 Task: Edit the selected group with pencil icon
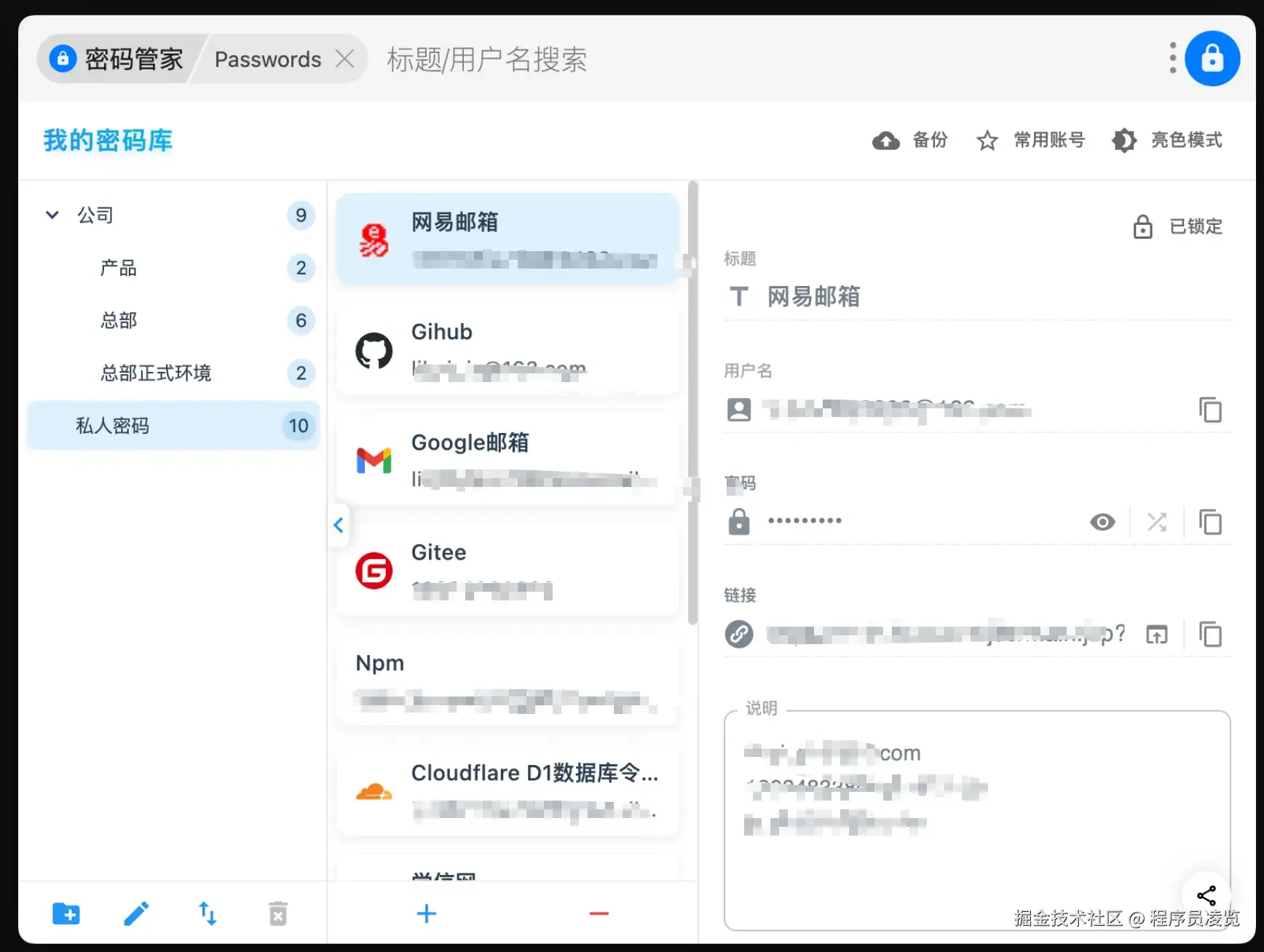pyautogui.click(x=136, y=913)
